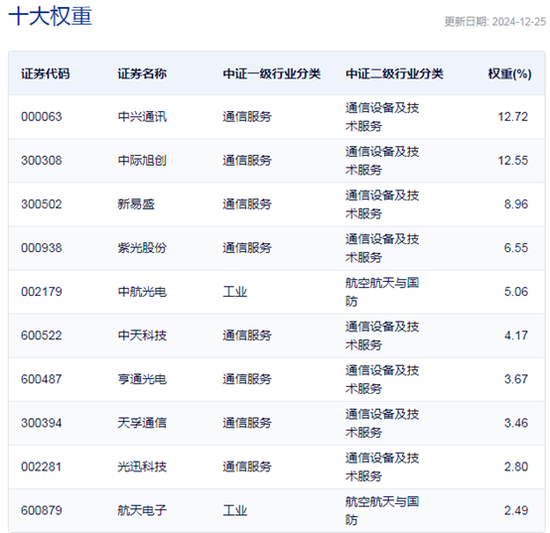Click the 十大权重 heading
550x533 pixels.
50,16
